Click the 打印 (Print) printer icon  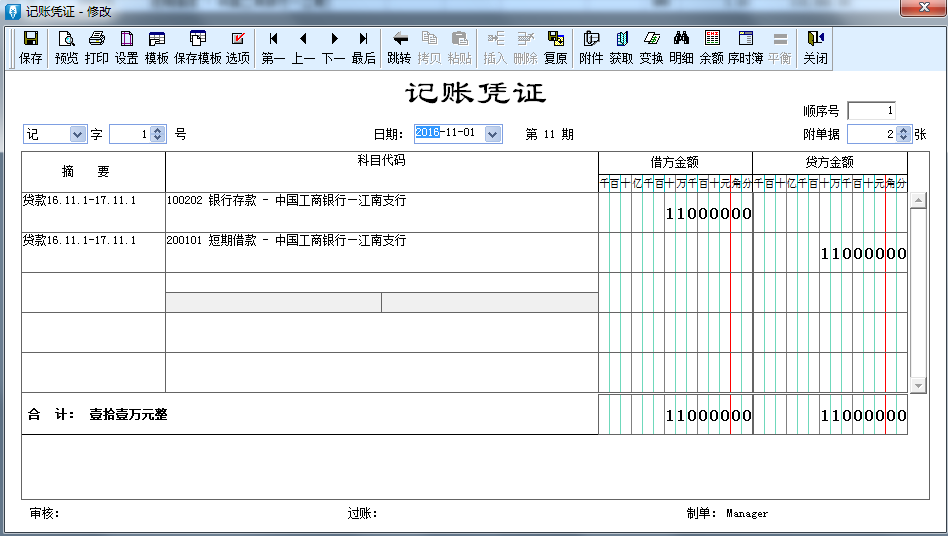(x=96, y=39)
